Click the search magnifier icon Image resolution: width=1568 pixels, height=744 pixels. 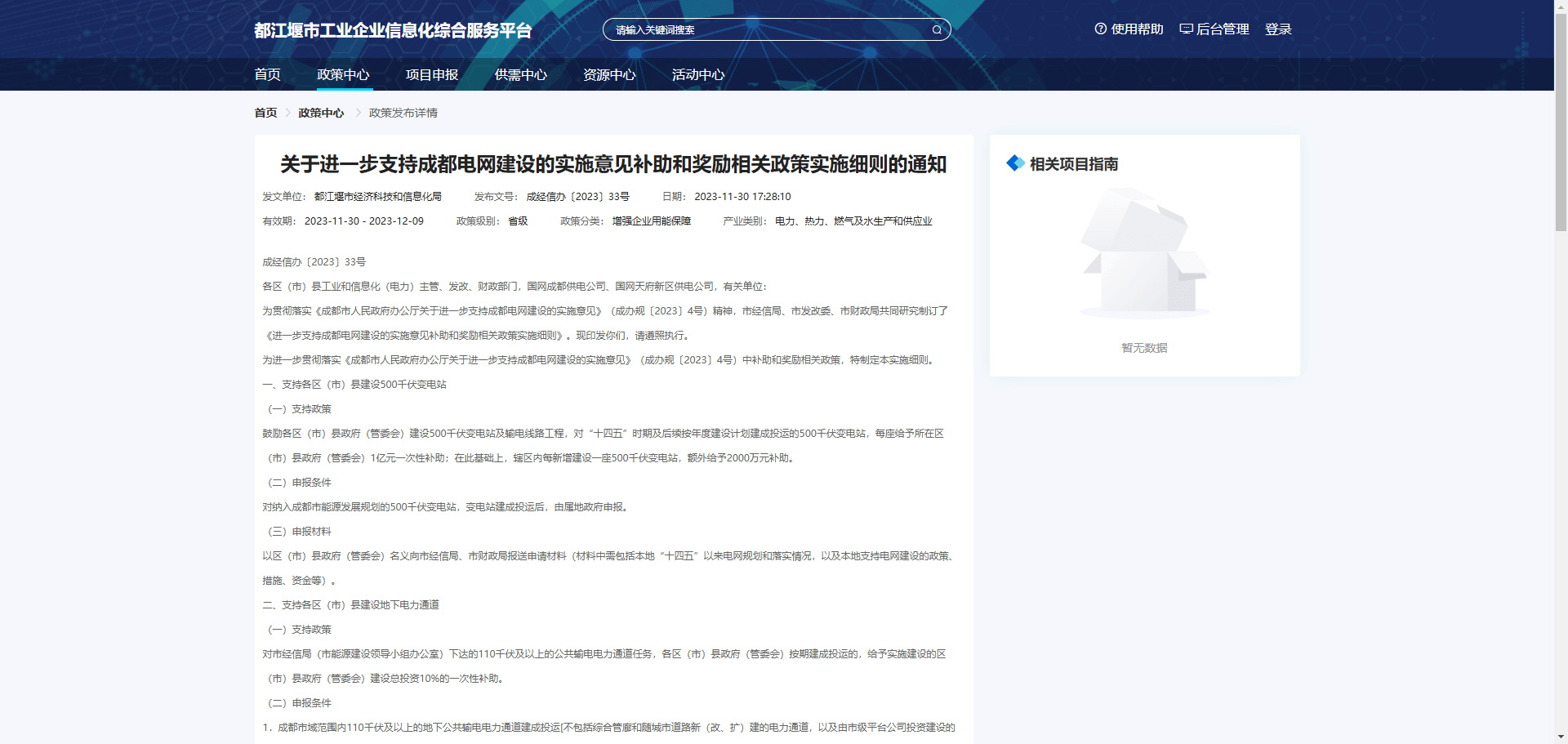[x=936, y=29]
